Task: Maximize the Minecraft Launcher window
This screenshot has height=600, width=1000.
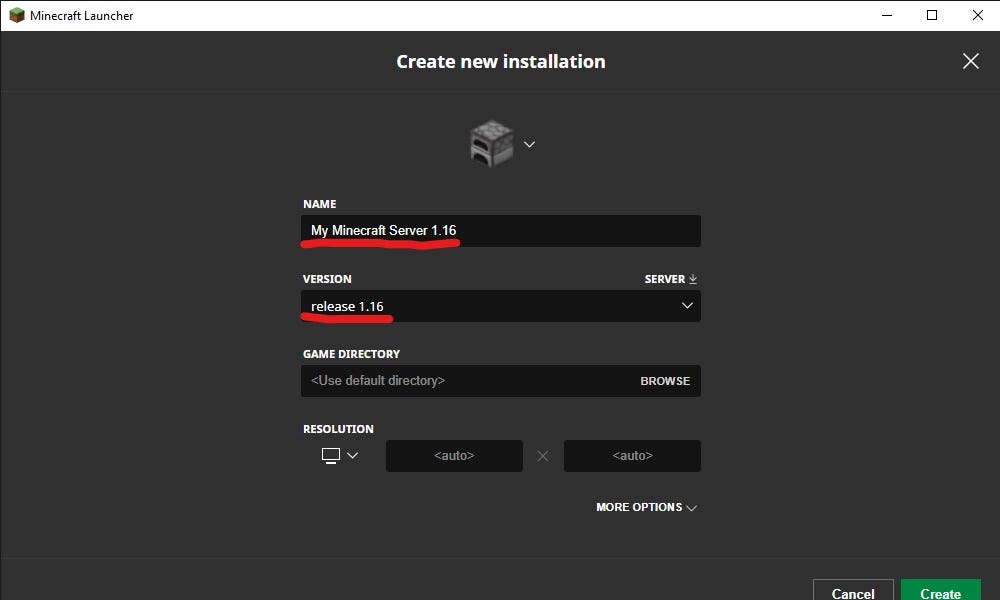Action: click(932, 15)
